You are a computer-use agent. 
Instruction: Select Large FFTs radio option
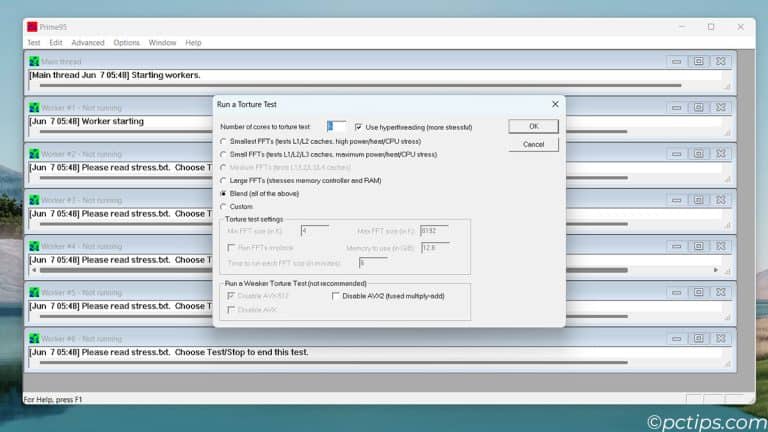pos(223,181)
